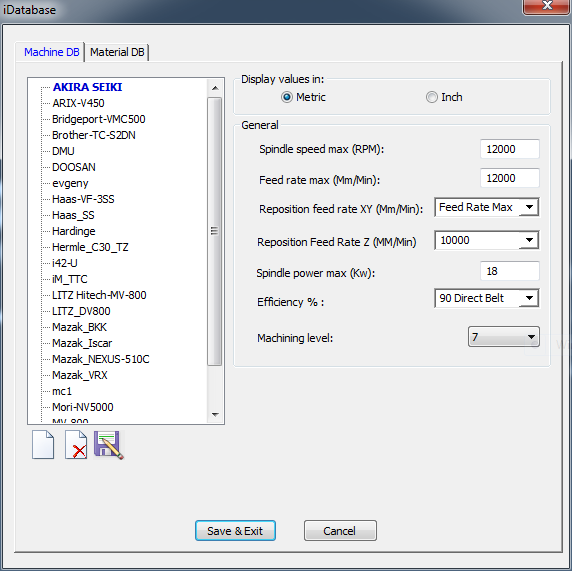Screen dimensions: 572x571
Task: Select the Inch radio button
Action: [x=432, y=97]
